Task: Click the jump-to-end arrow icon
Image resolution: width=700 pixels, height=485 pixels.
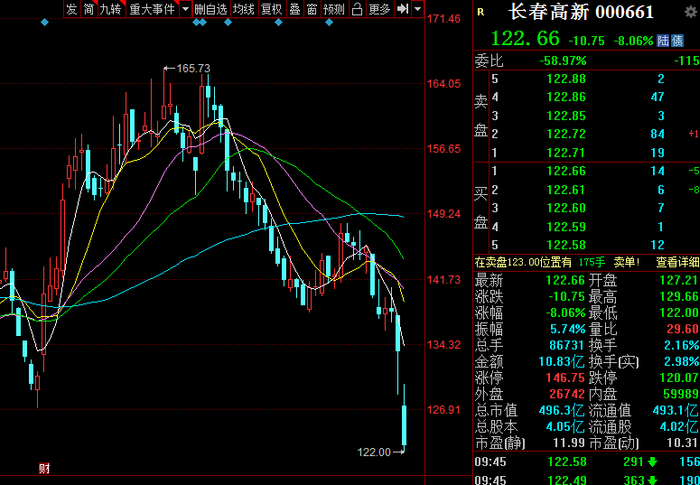Action: click(403, 9)
